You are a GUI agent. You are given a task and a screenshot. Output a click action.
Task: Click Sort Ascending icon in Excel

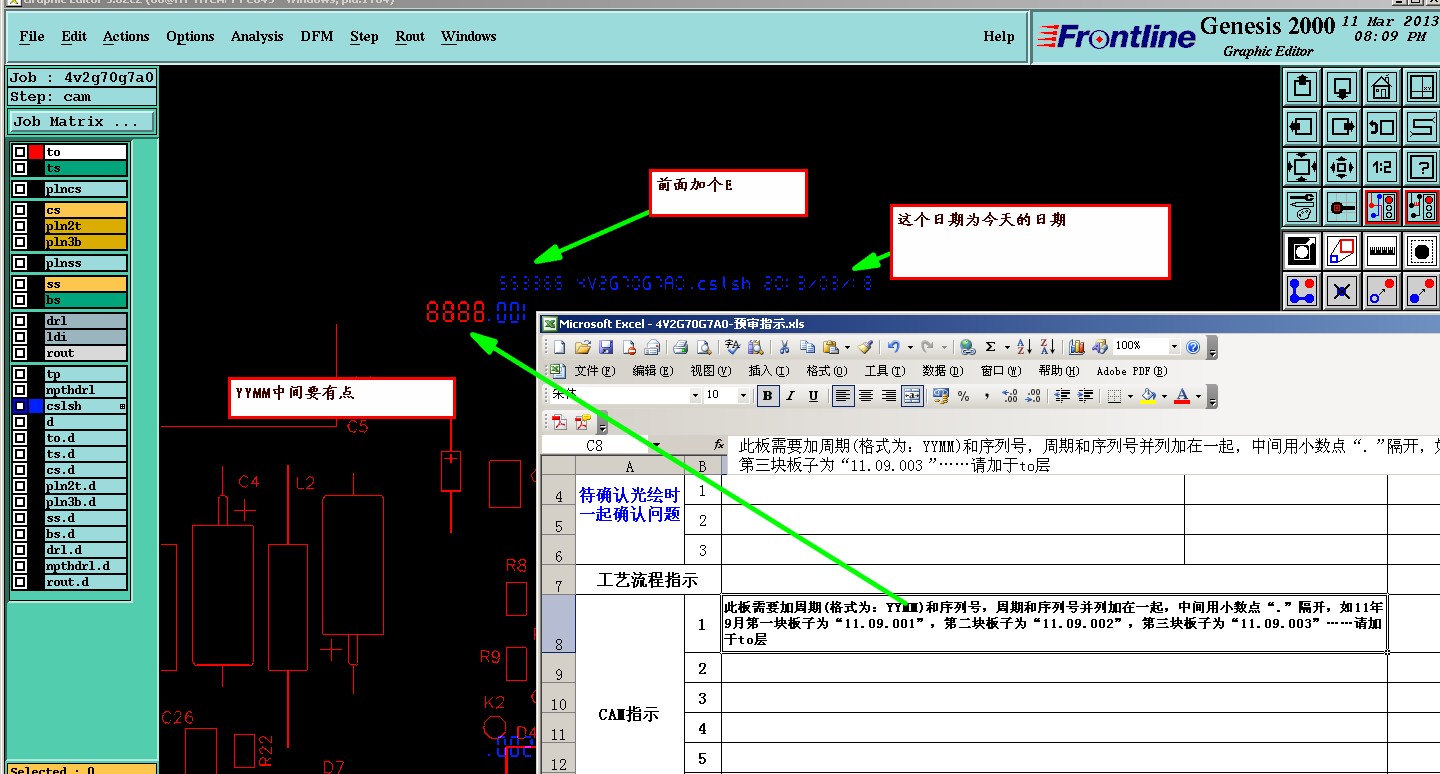click(x=1024, y=347)
